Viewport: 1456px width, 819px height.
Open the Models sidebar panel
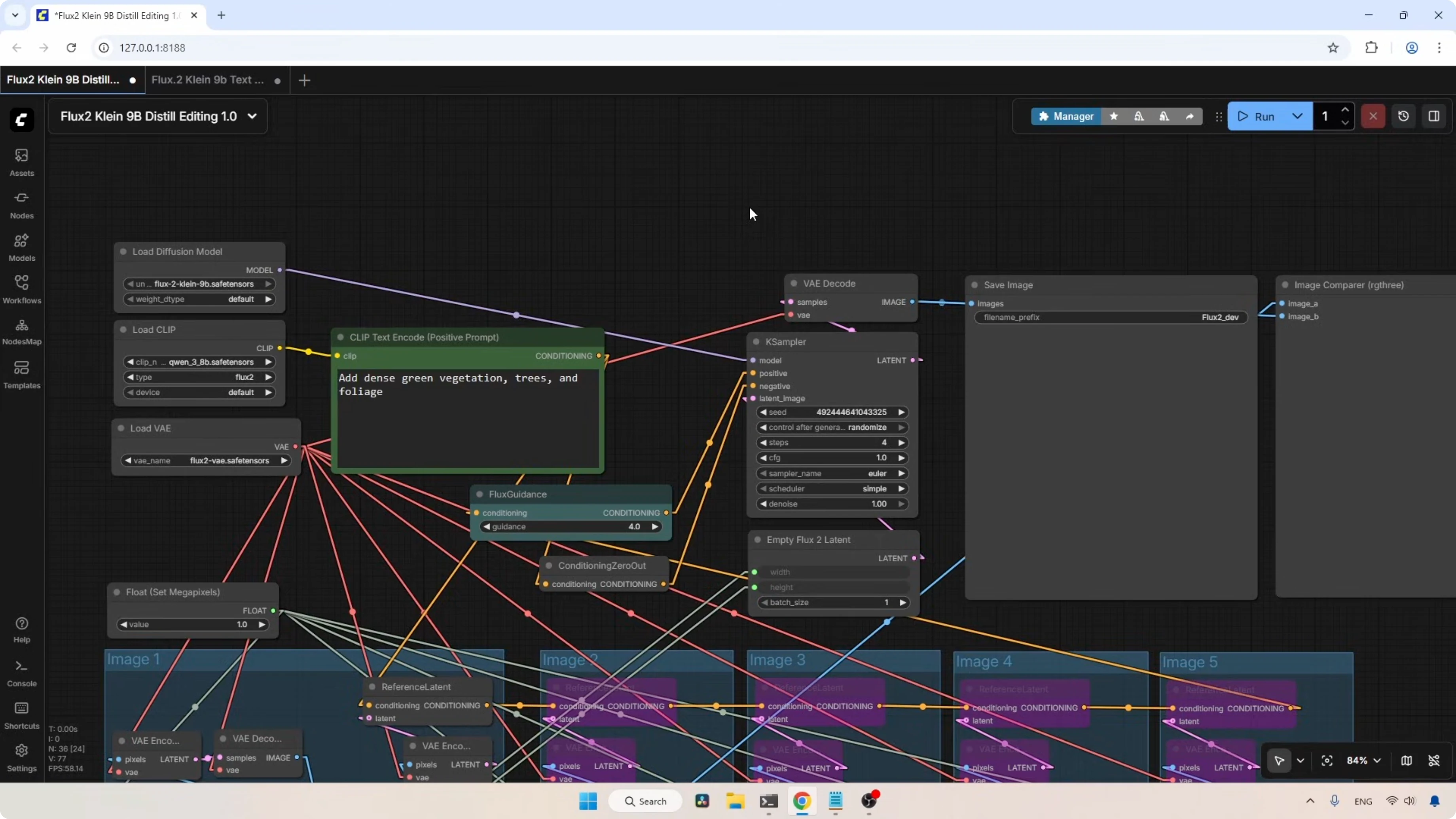click(x=21, y=247)
